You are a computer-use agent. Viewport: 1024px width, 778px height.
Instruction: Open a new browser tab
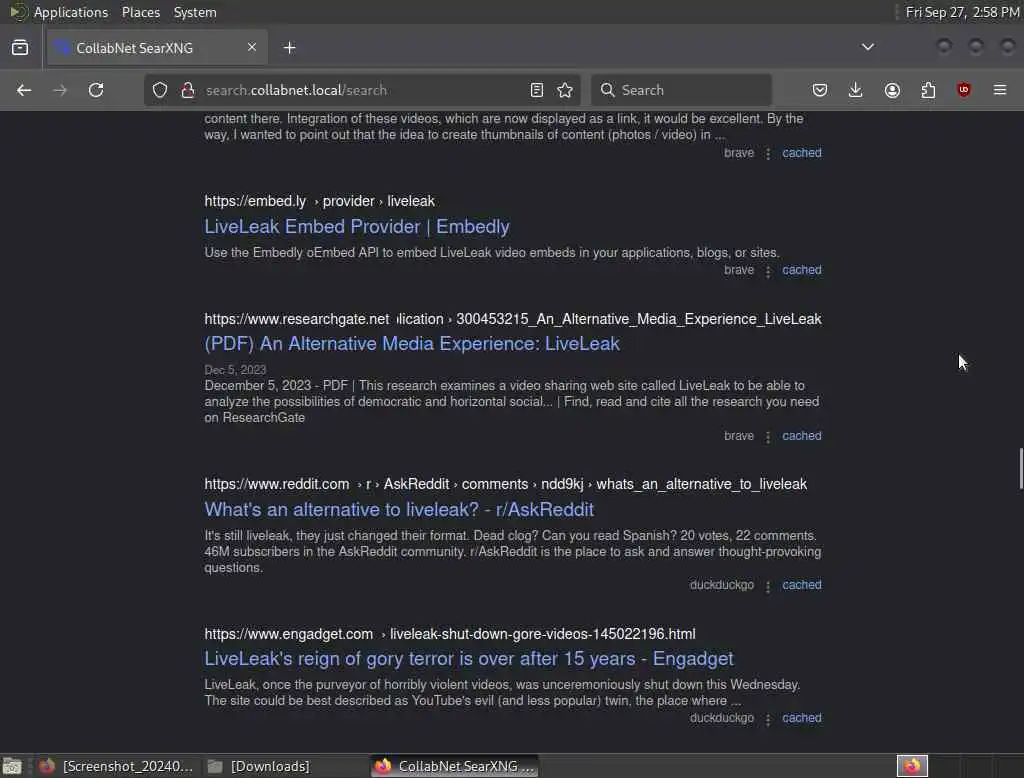pyautogui.click(x=290, y=48)
